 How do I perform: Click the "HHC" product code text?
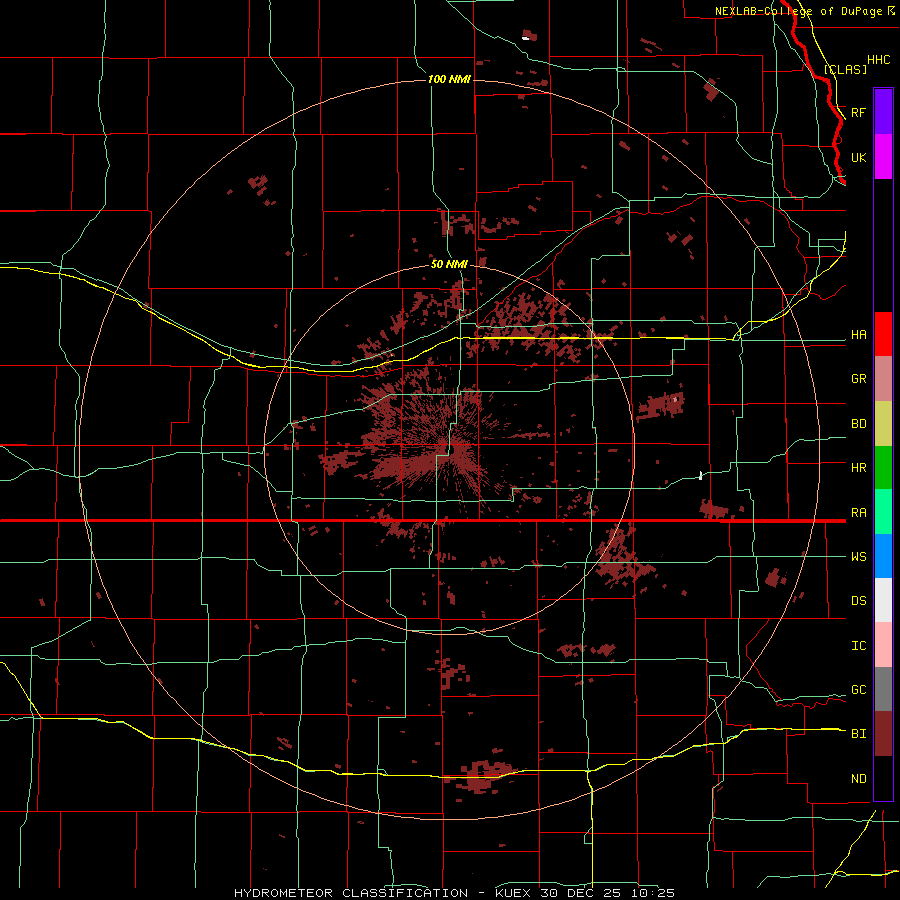[878, 60]
